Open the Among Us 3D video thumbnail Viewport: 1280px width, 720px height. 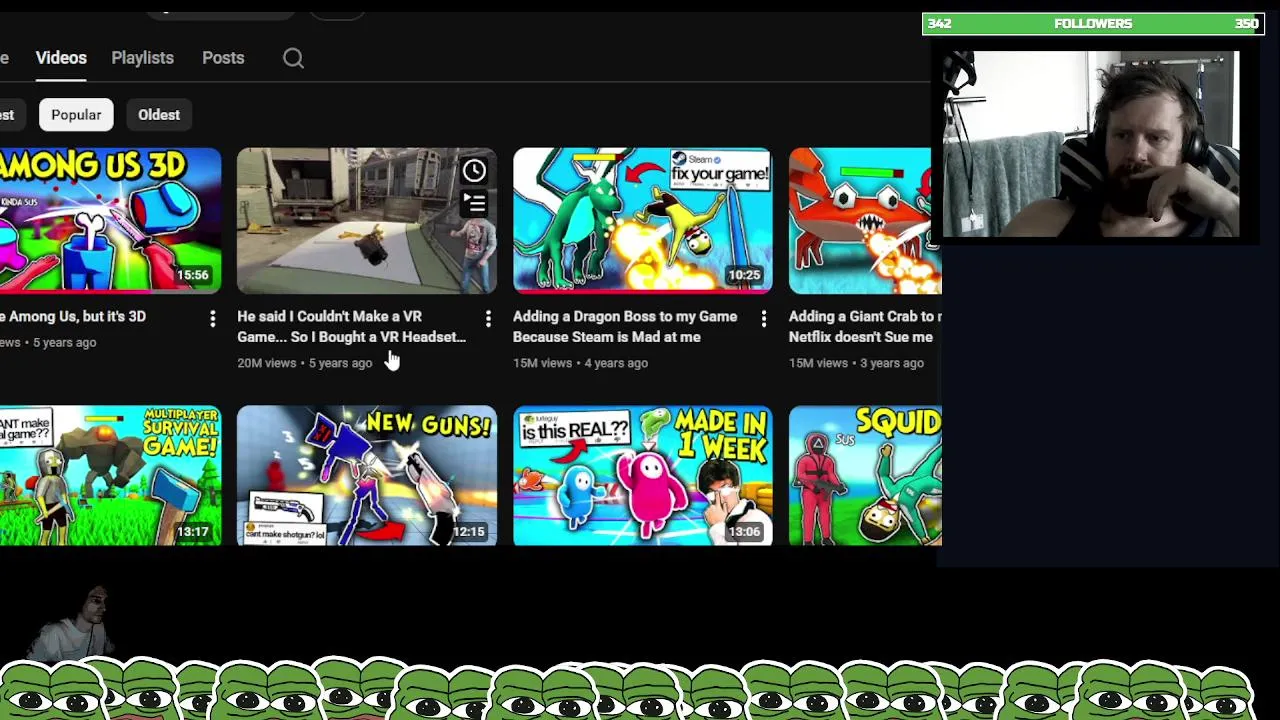(110, 221)
